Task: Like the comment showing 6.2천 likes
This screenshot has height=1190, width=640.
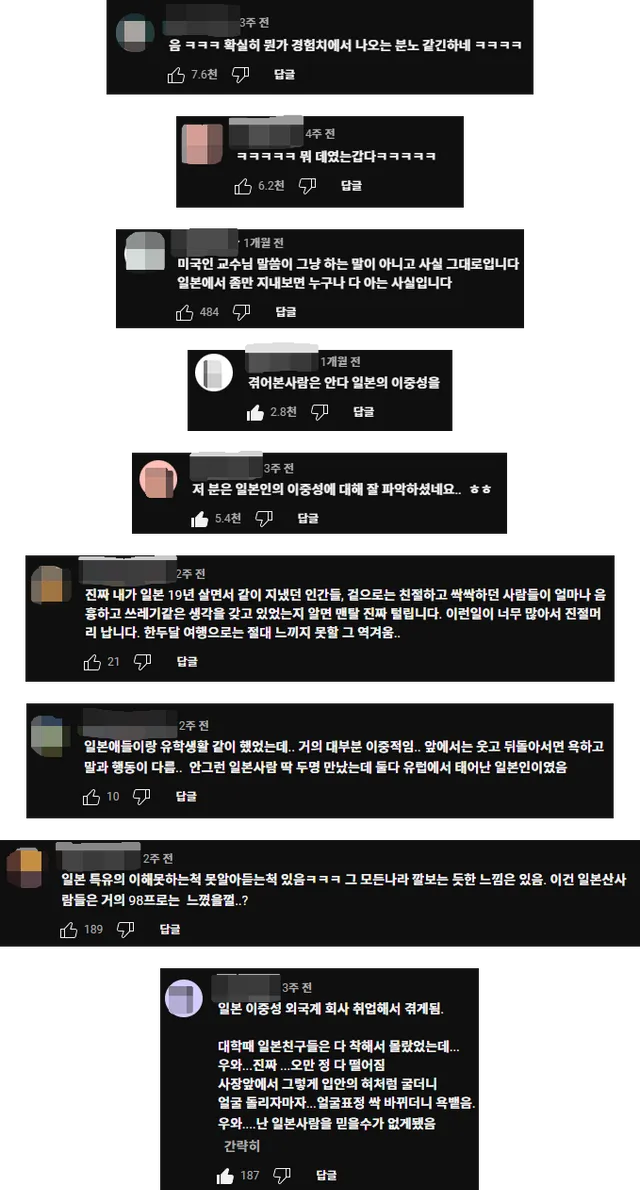Action: (x=243, y=185)
